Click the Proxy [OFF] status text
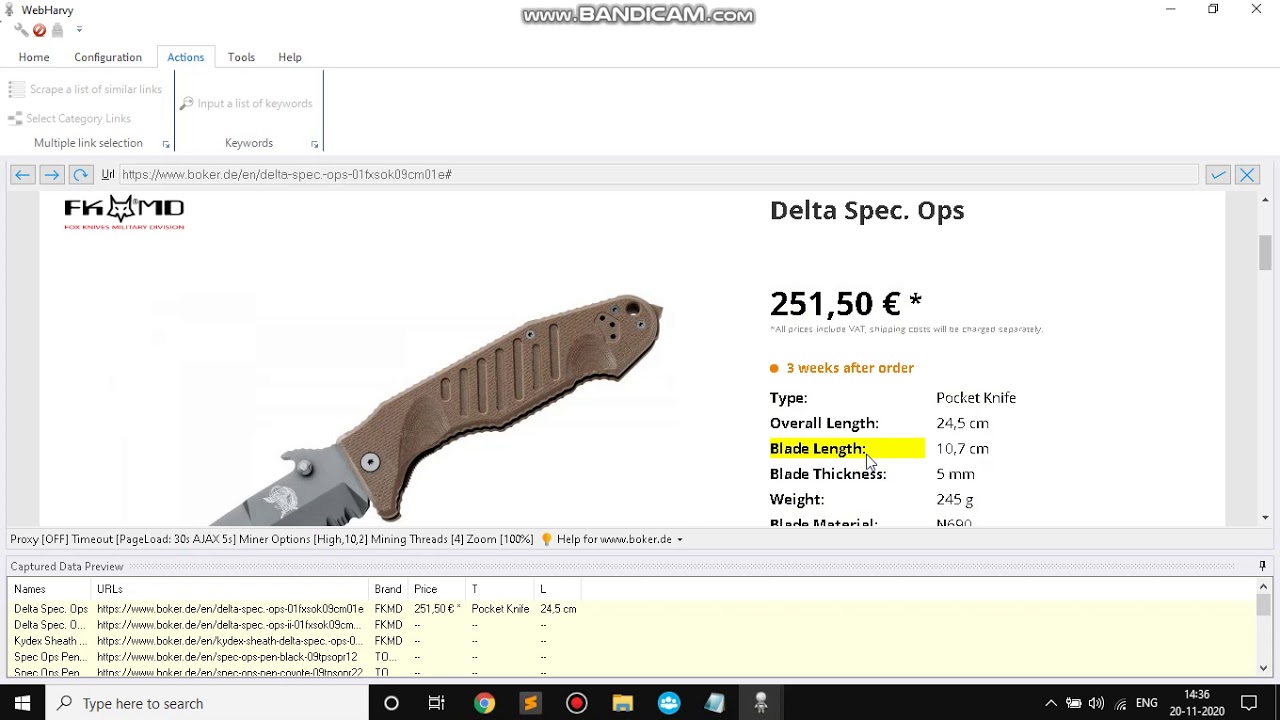This screenshot has height=720, width=1280. (40, 539)
